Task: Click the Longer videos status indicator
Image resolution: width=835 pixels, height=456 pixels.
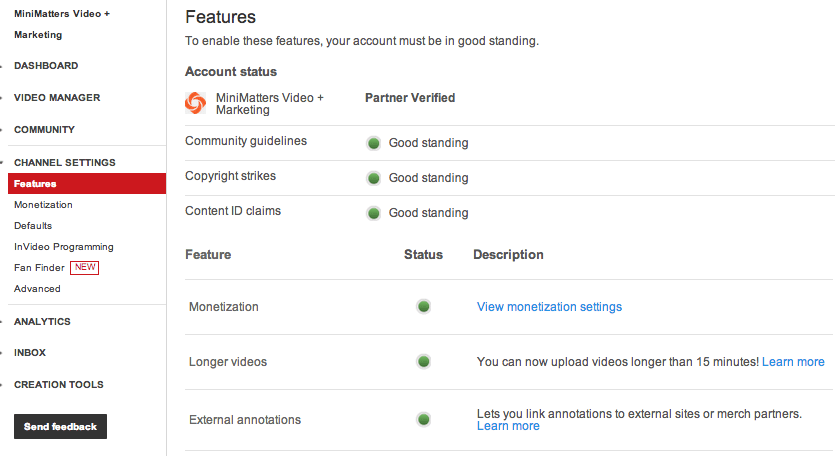Action: pyautogui.click(x=423, y=362)
